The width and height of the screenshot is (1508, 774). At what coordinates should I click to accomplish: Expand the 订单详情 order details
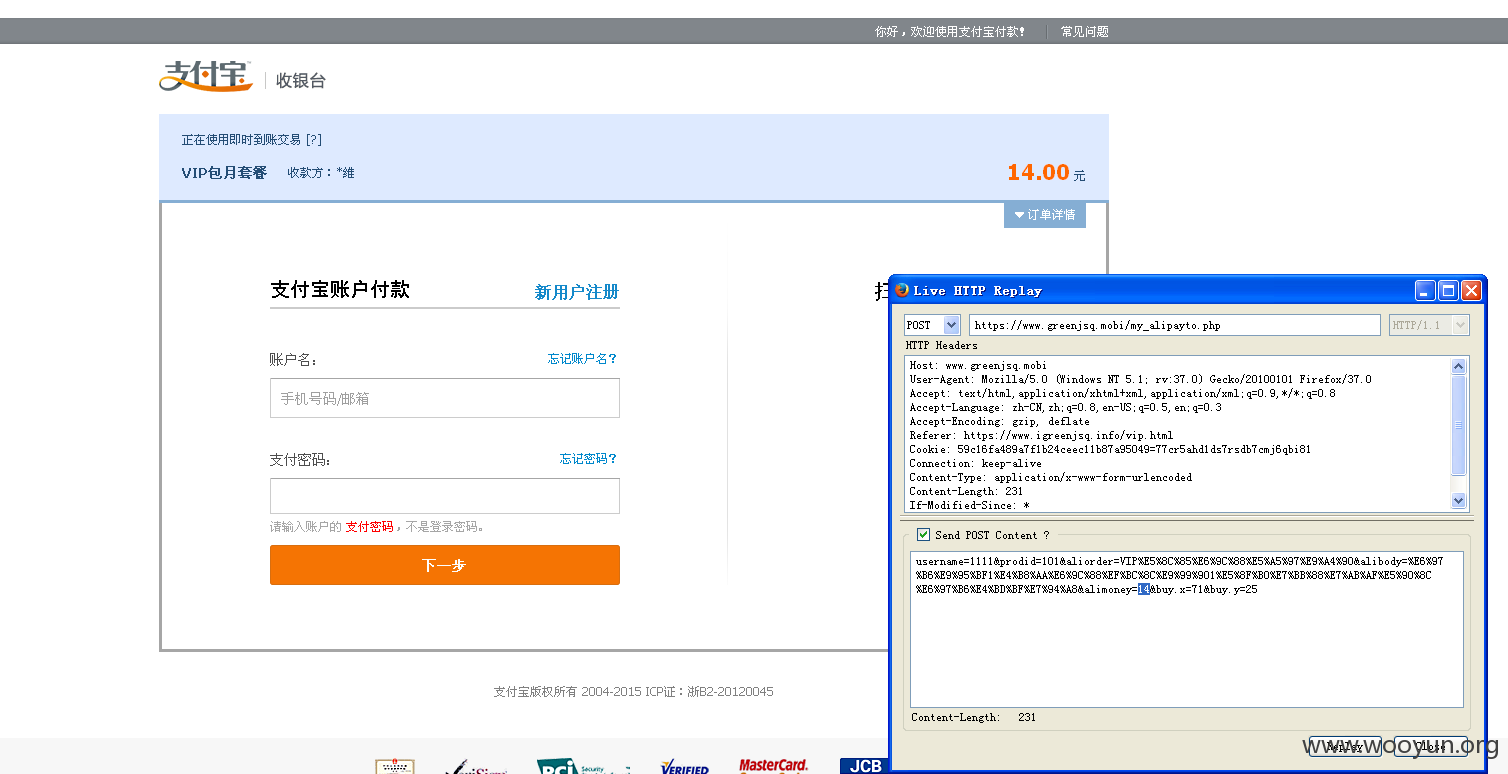pos(1045,215)
